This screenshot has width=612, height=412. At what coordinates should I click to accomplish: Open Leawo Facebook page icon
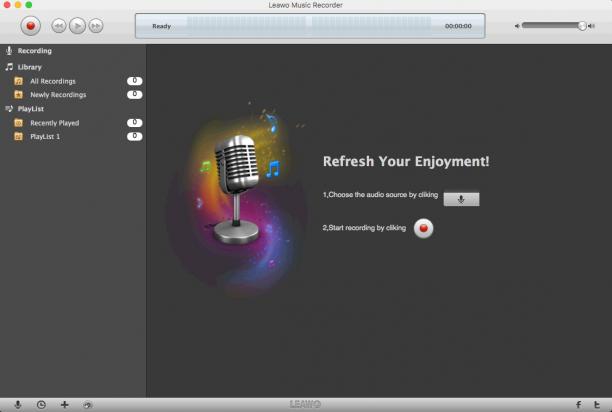[x=578, y=405]
